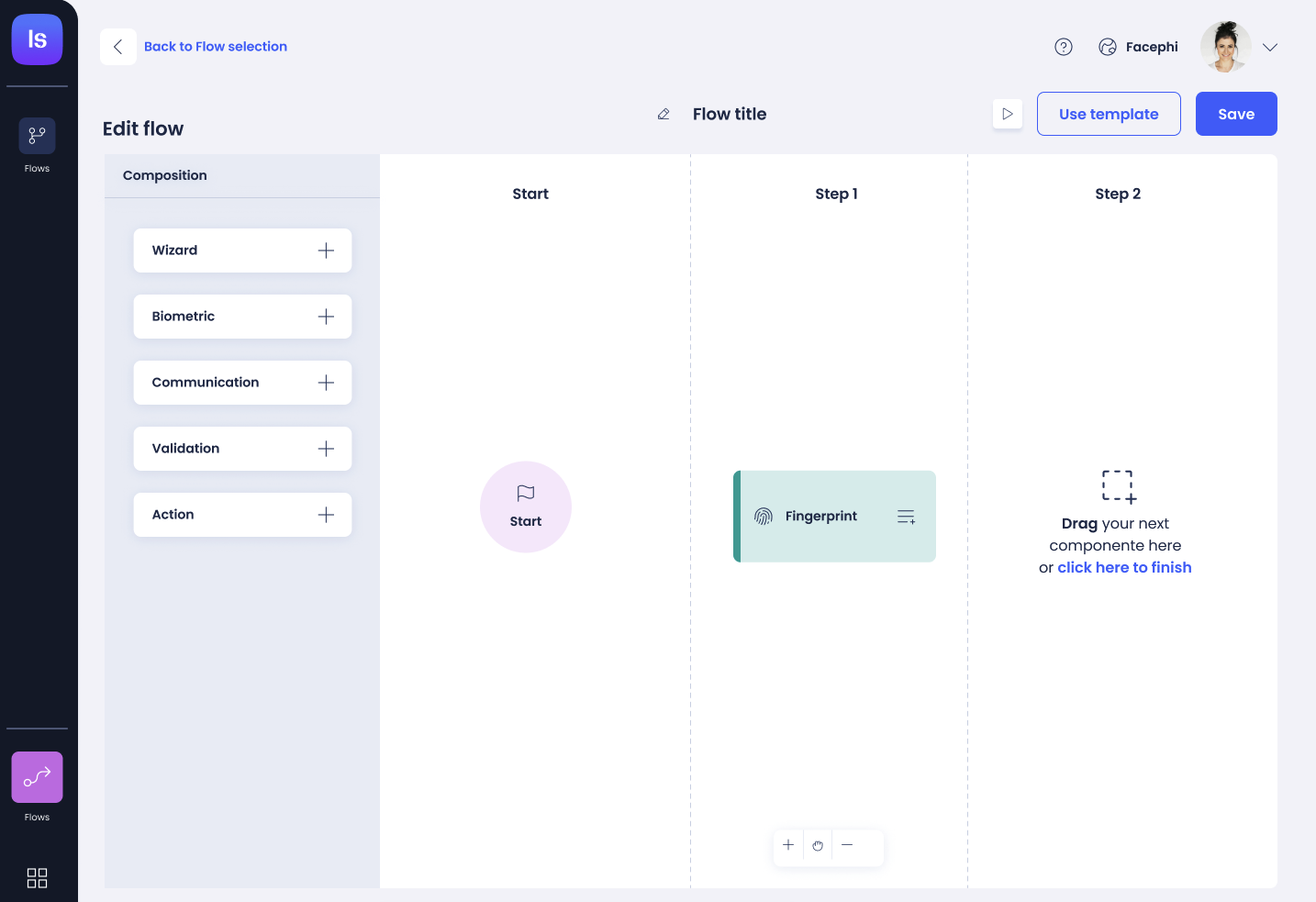Screen dimensions: 1316x902
Task: Click the Ls logo in the corner
Action: [x=37, y=39]
